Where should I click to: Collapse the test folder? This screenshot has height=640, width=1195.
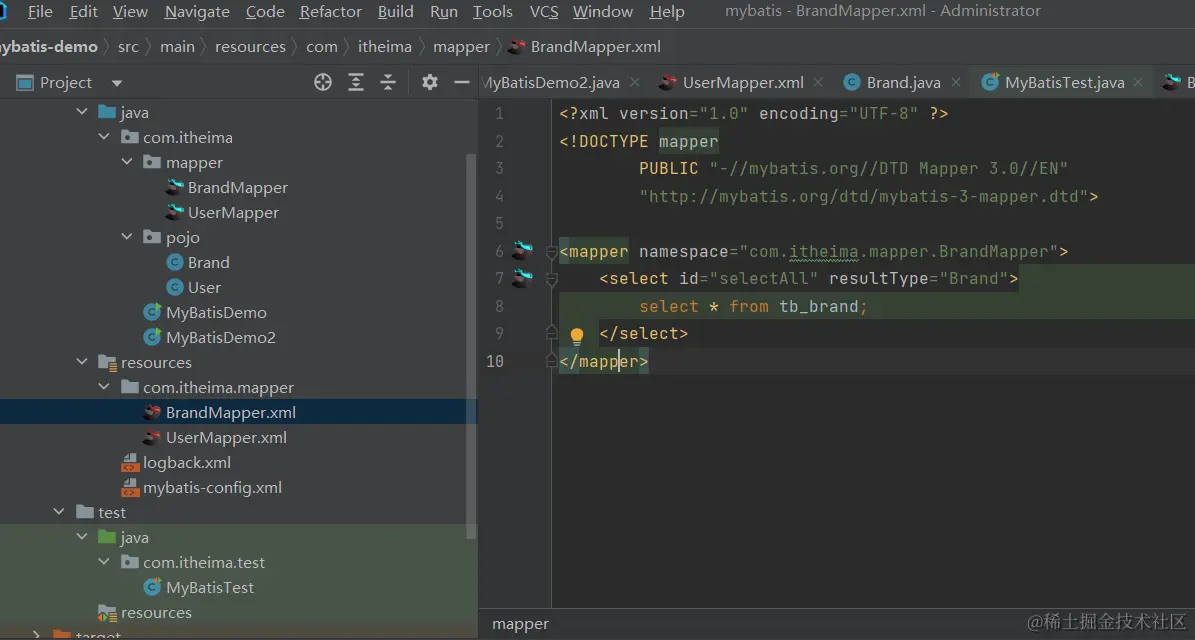pyautogui.click(x=59, y=512)
